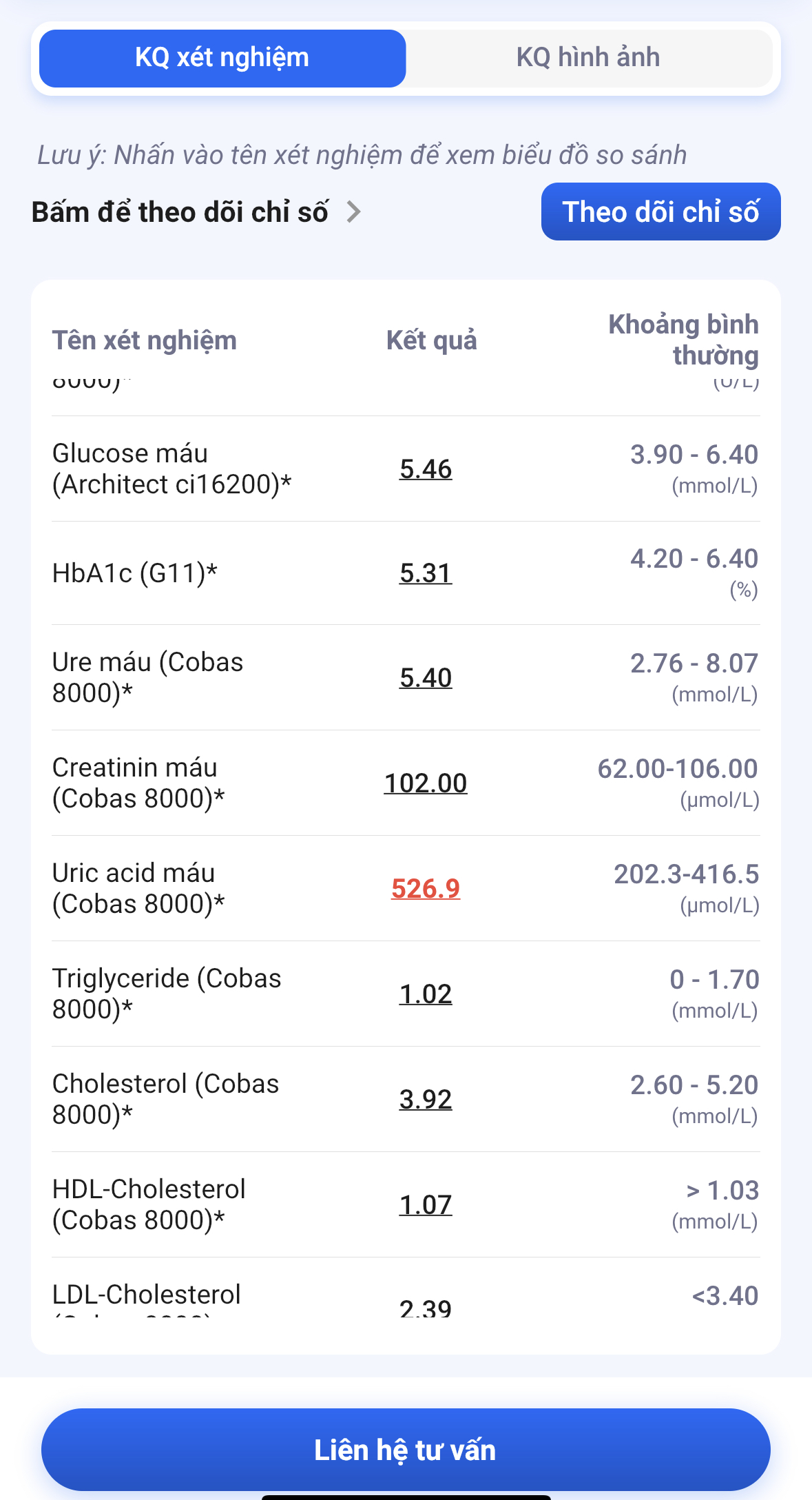Tap the Bấm để theo dõi chỉ số label

tap(180, 212)
